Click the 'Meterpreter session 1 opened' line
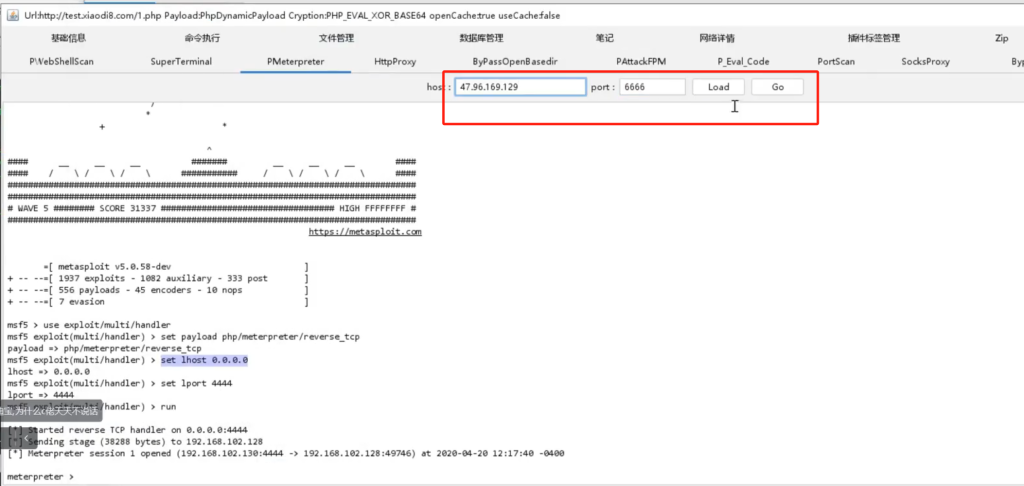Image resolution: width=1024 pixels, height=486 pixels. tap(286, 453)
